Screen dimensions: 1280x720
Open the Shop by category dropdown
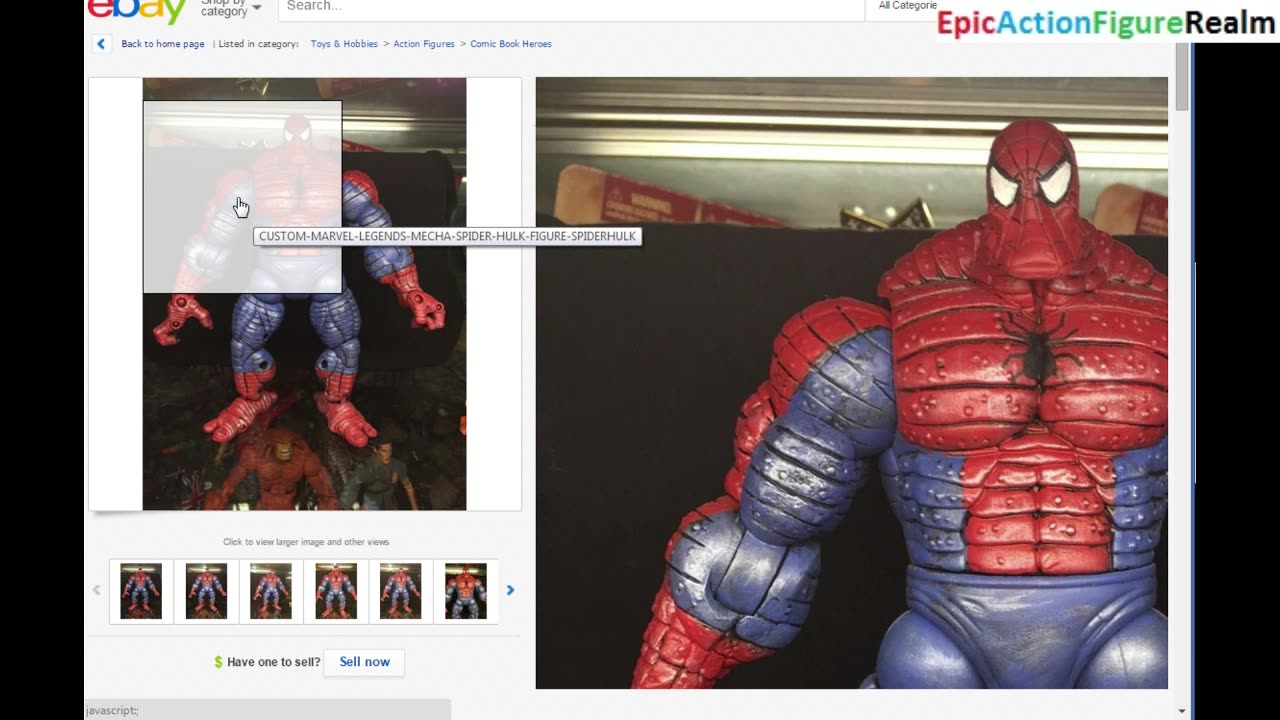pyautogui.click(x=230, y=8)
